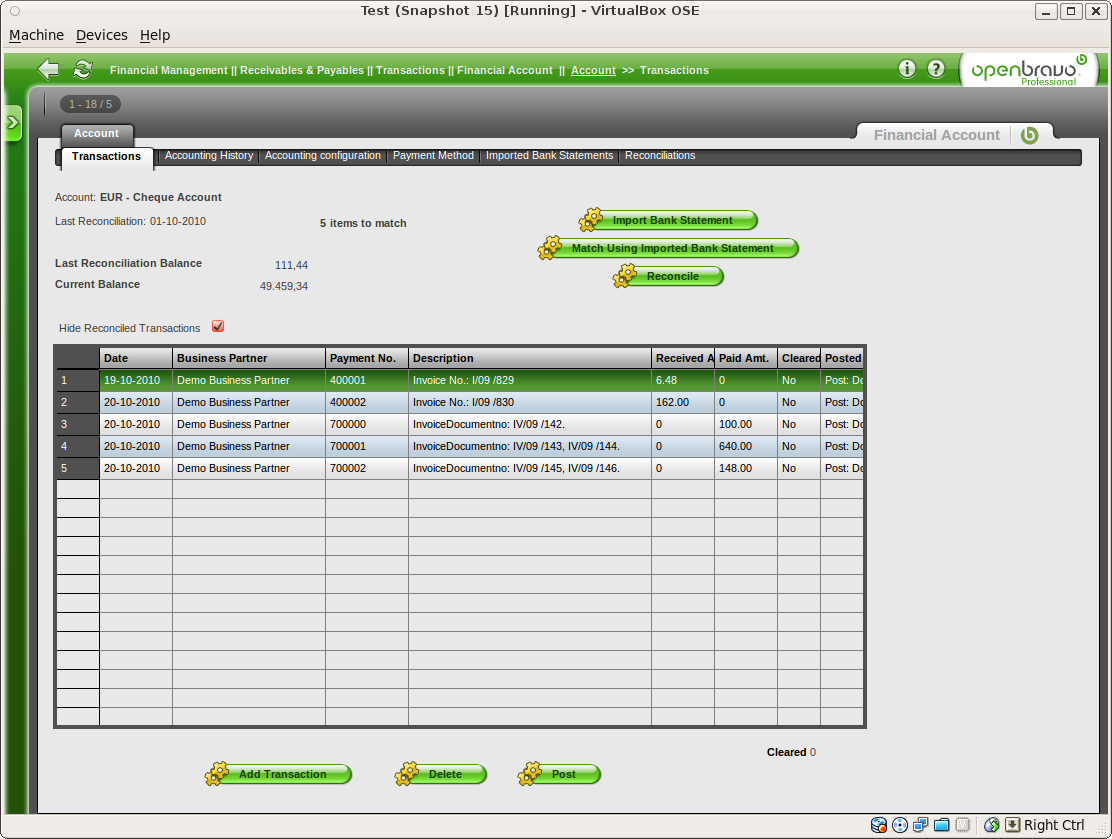The image size is (1112, 839).
Task: Switch to the Reconciliations tab
Action: 660,156
